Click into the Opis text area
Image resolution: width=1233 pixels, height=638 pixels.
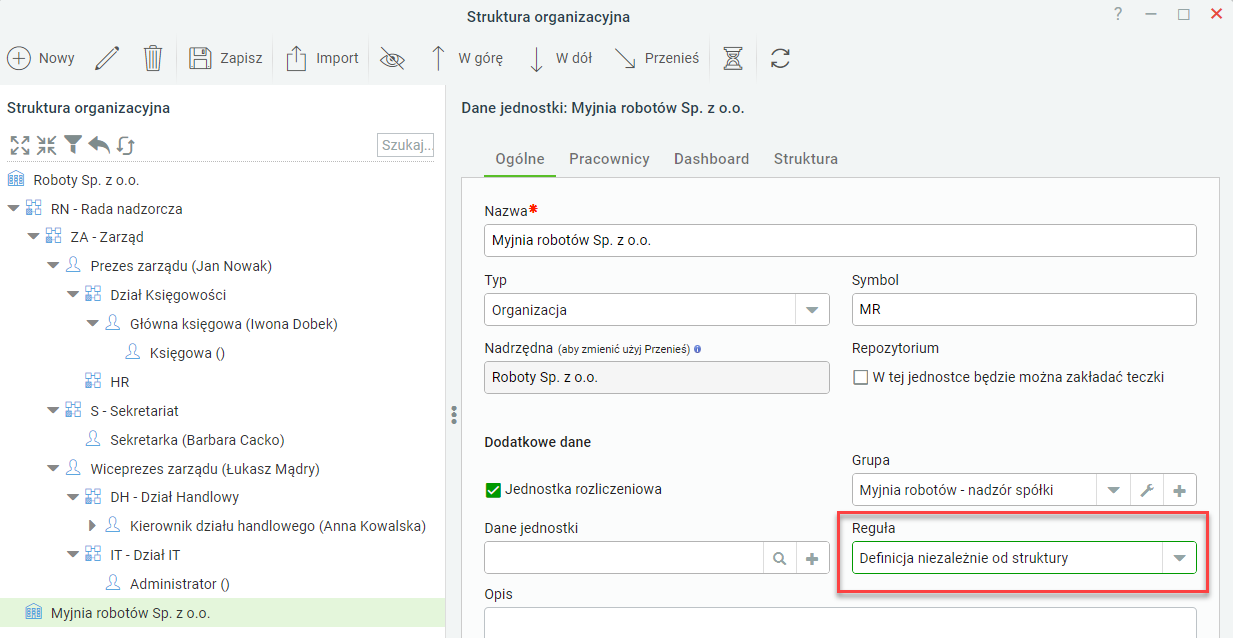coord(840,623)
